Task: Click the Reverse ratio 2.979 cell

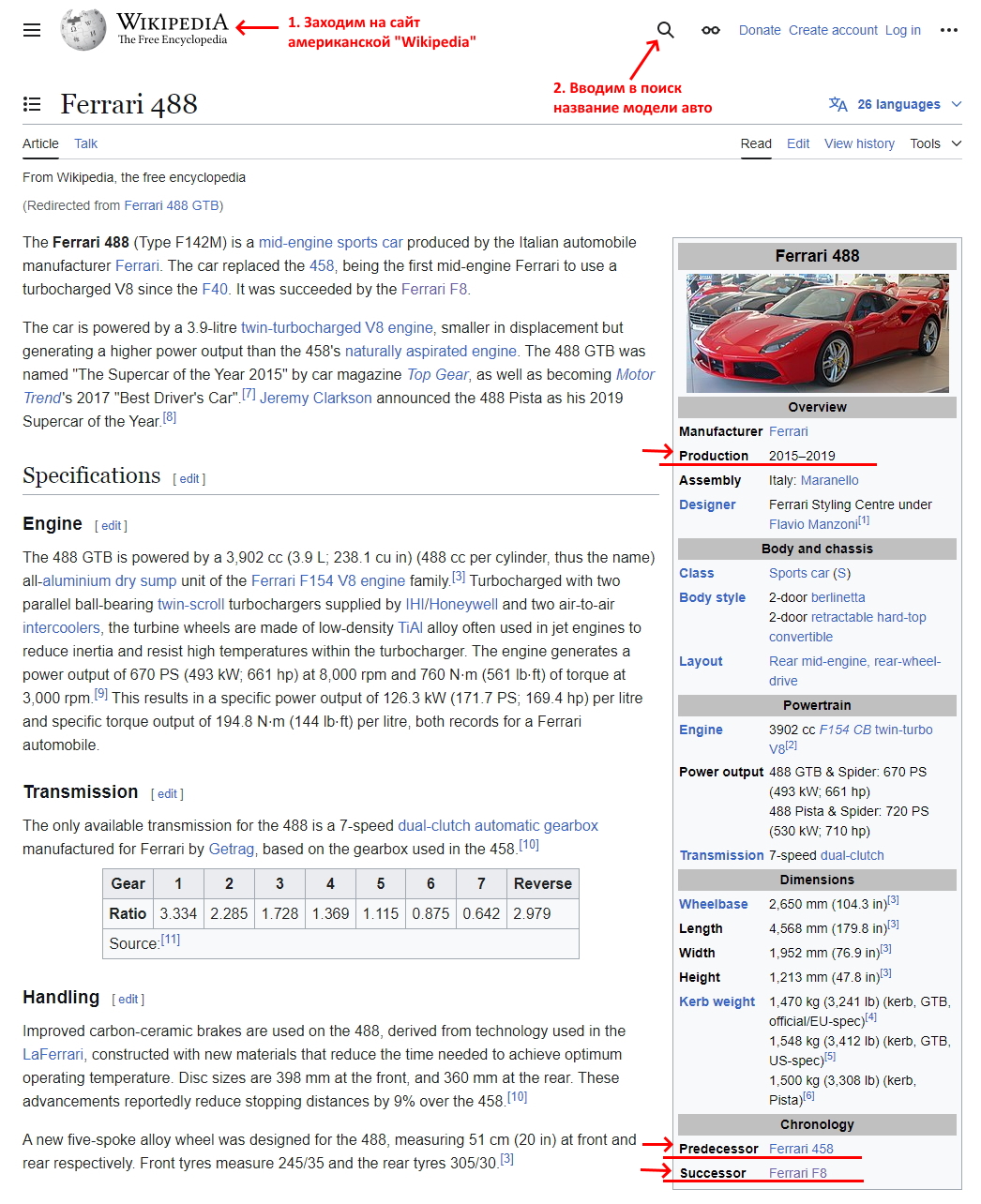Action: (x=543, y=913)
